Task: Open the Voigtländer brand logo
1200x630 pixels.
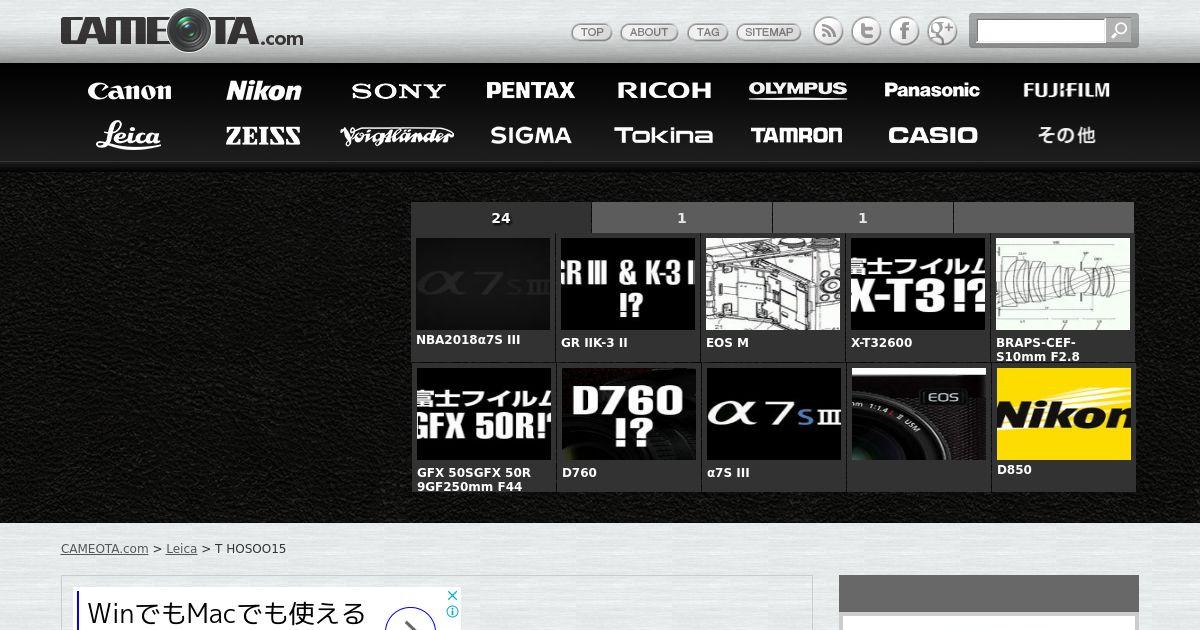Action: (397, 135)
